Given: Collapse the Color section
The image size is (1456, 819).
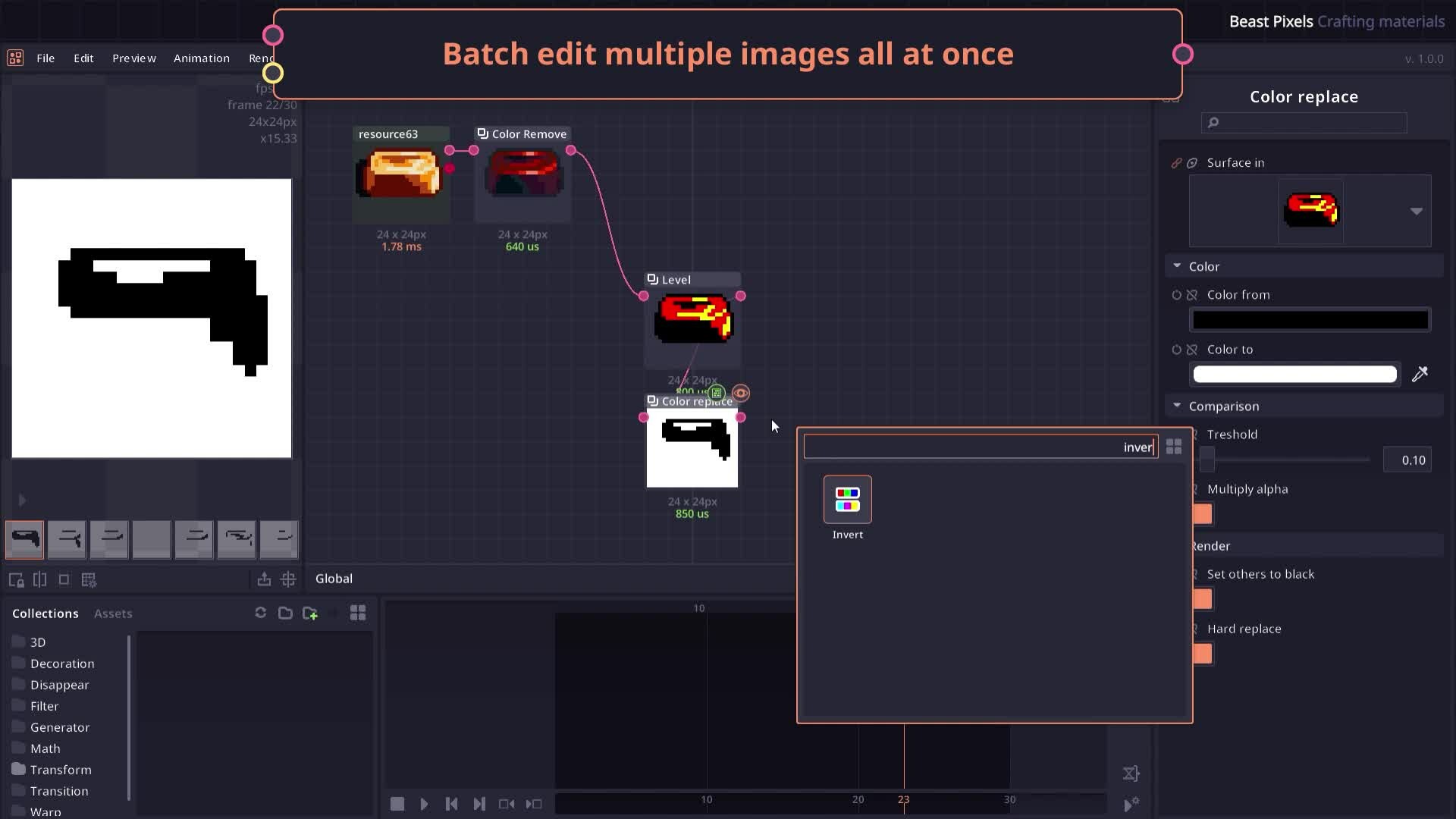Looking at the screenshot, I should pos(1177,266).
